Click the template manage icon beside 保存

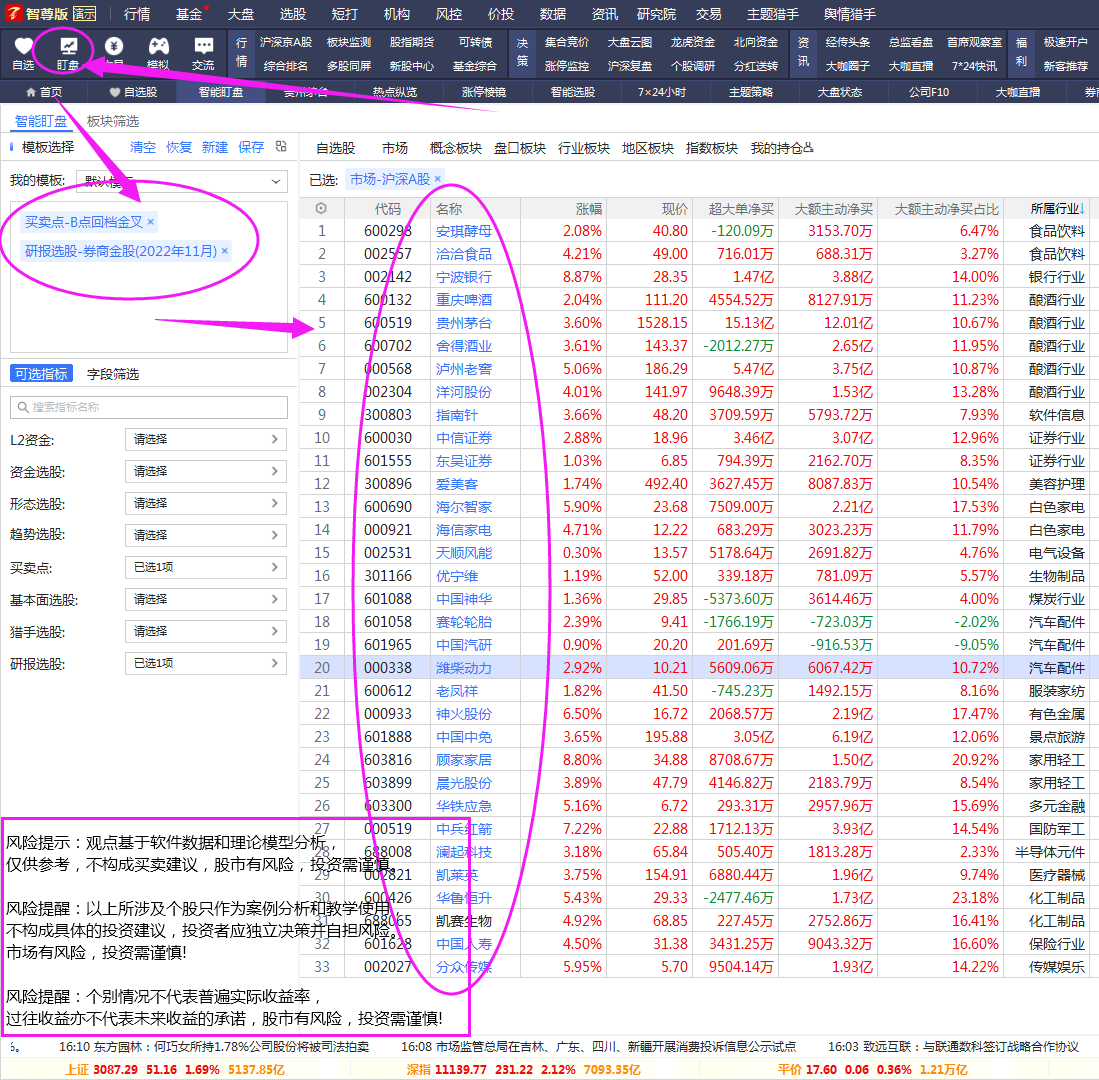(281, 146)
